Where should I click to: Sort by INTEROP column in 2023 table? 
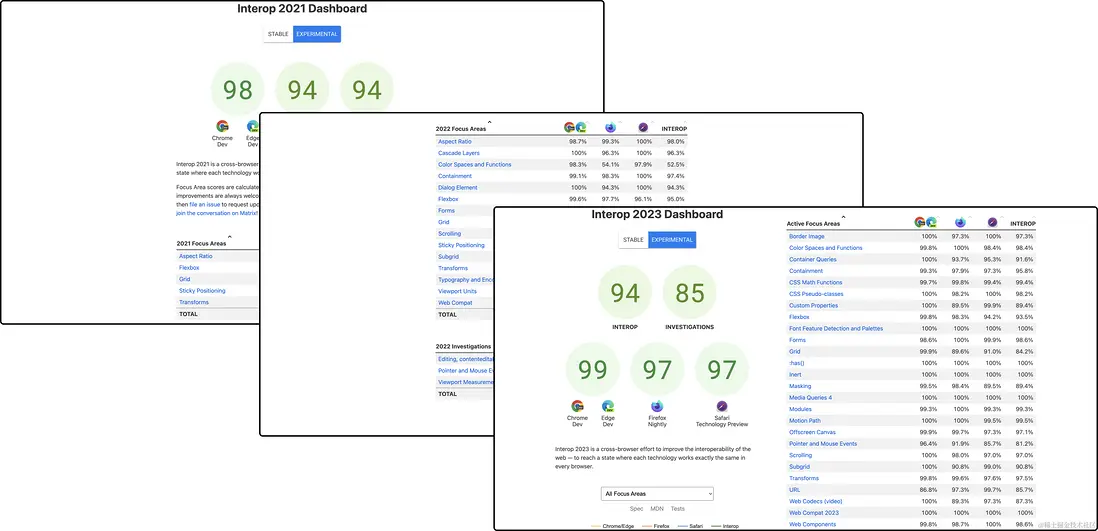coord(1022,223)
